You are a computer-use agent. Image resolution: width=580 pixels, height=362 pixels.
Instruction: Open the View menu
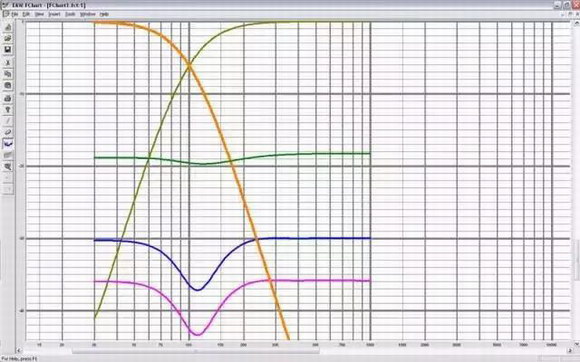(39, 14)
